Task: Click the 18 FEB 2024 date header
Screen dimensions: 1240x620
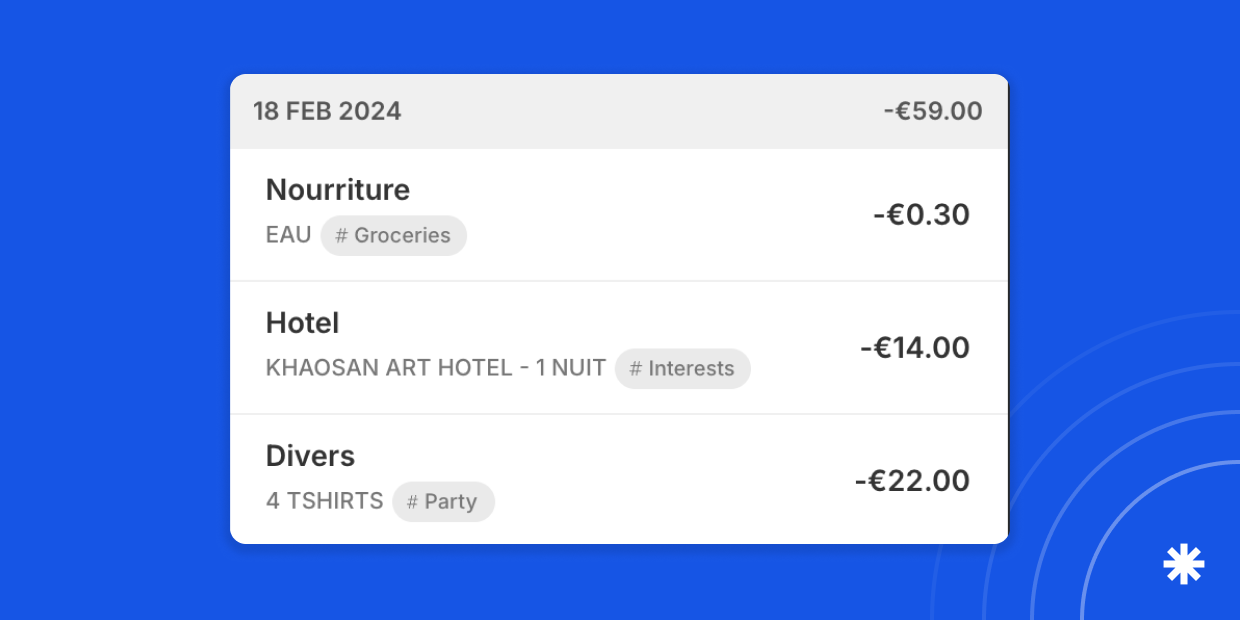Action: tap(327, 111)
